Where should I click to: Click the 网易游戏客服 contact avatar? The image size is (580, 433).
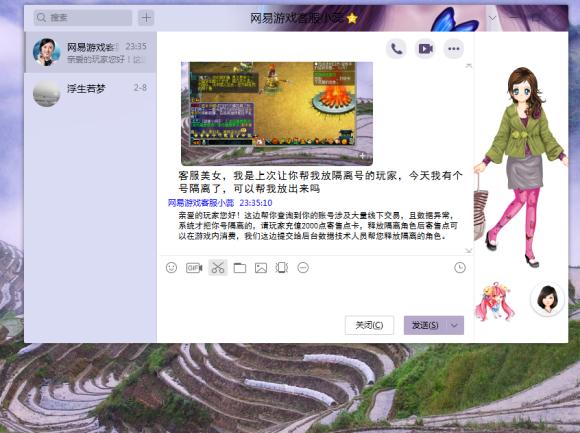47,52
